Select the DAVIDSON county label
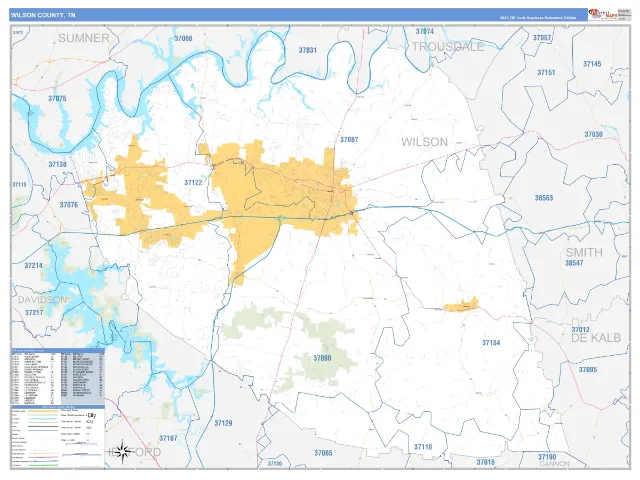Screen dimensions: 640x480 click(42, 300)
